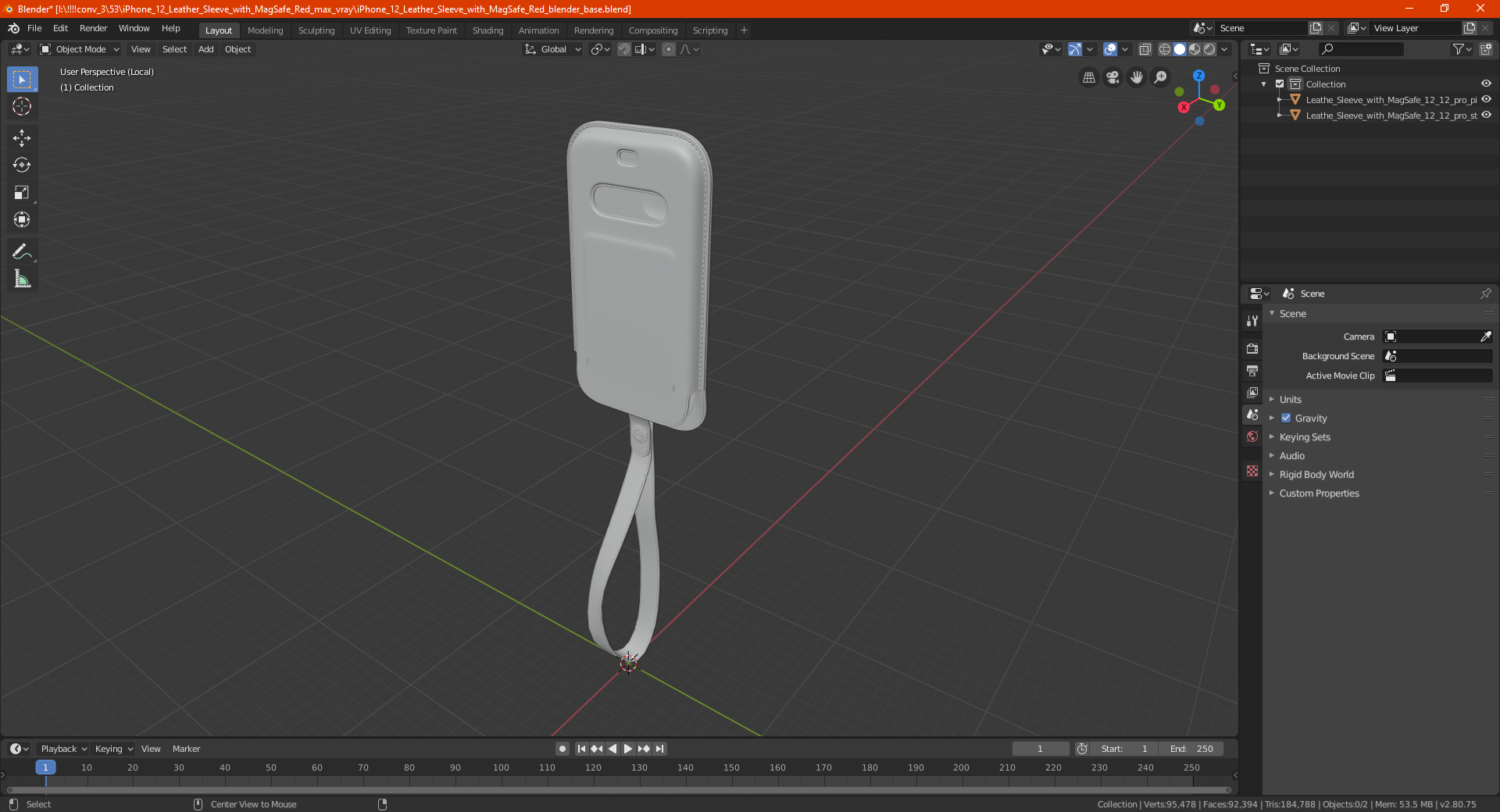Click Z axis on navigation gizmo
Viewport: 1500px width, 812px height.
click(x=1198, y=76)
